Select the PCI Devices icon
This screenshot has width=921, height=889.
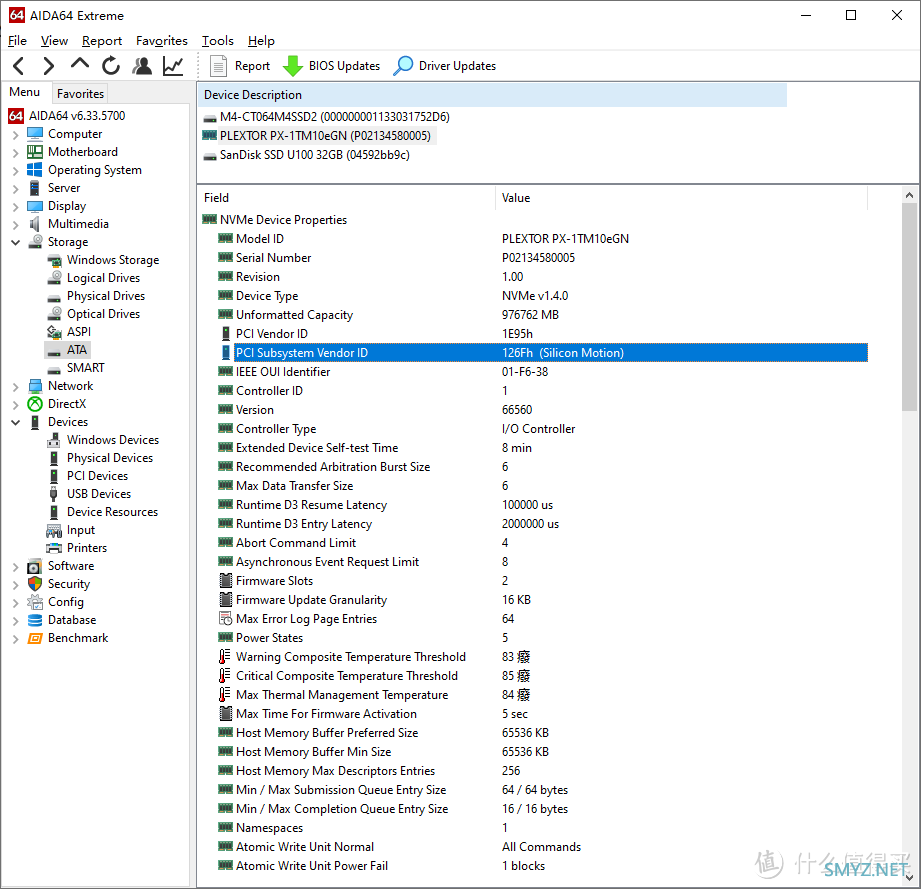(54, 476)
